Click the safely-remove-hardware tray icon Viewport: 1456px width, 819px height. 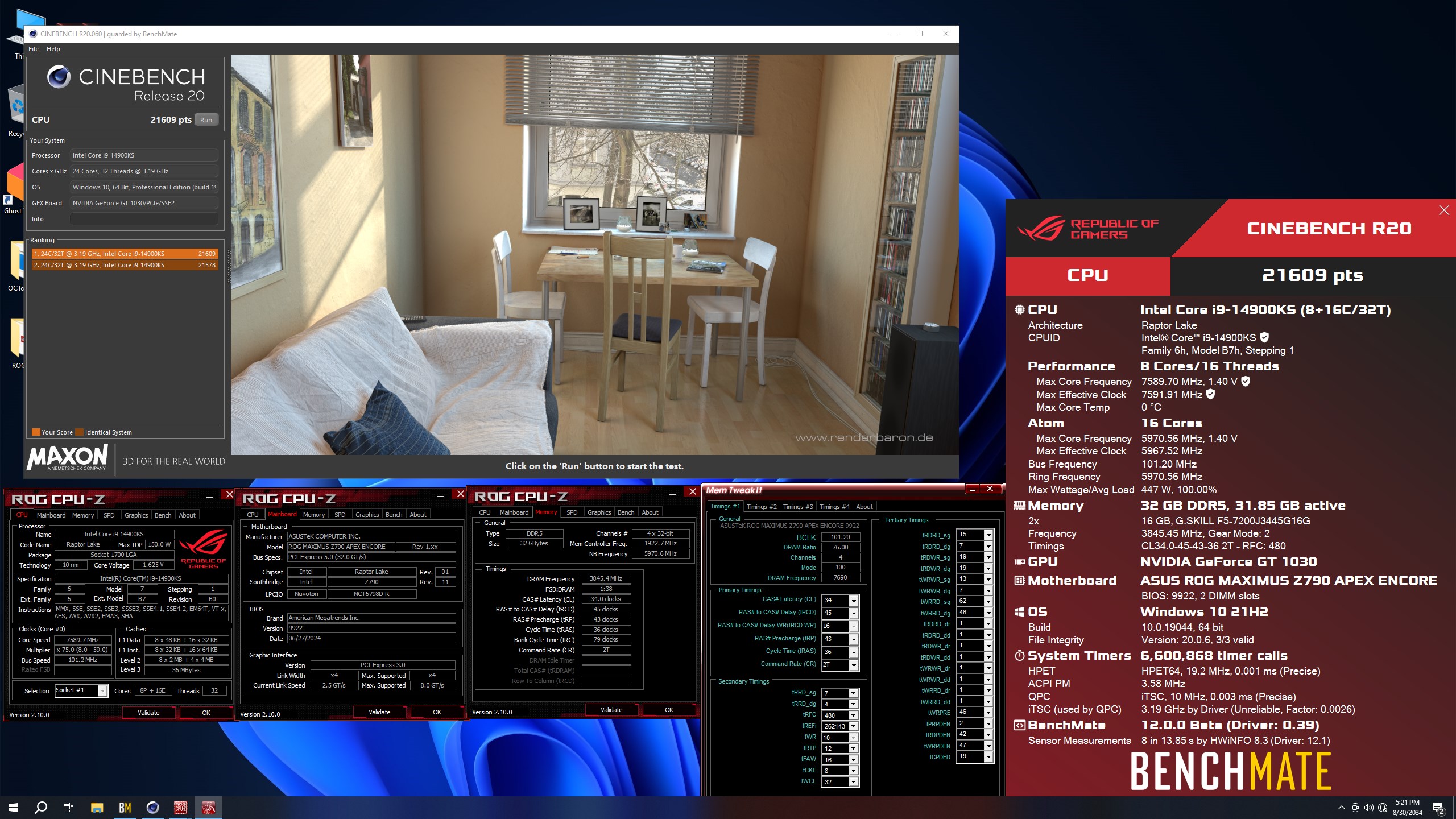(1355, 808)
